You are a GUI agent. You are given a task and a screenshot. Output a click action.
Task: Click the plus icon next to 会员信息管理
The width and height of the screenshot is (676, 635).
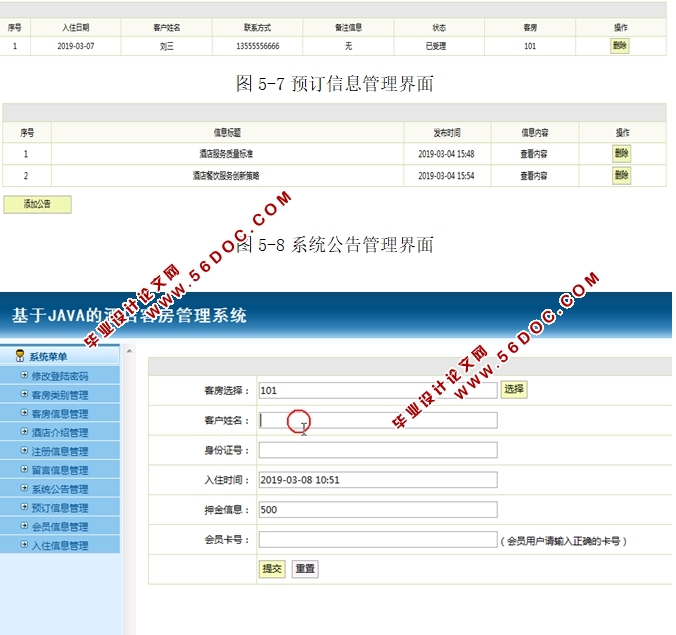click(25, 526)
